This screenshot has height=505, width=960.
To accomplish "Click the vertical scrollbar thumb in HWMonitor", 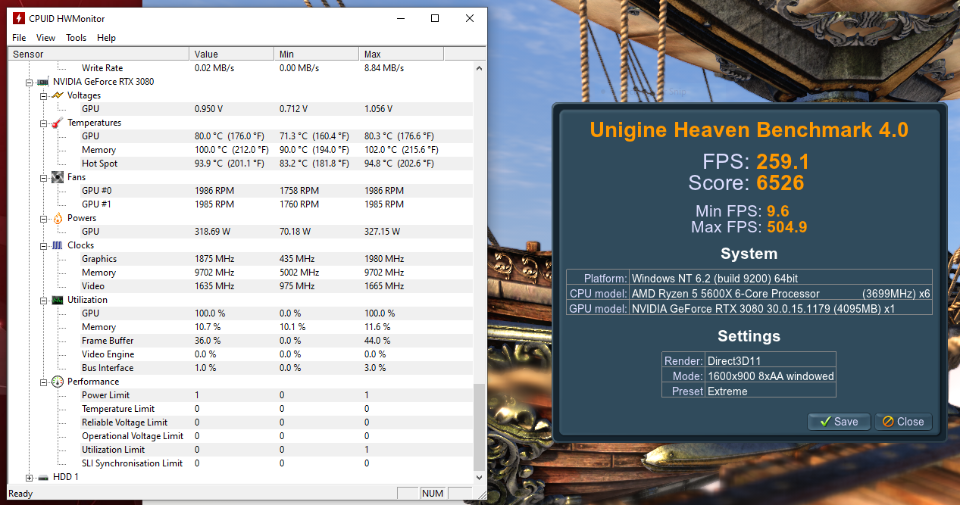I will 479,427.
